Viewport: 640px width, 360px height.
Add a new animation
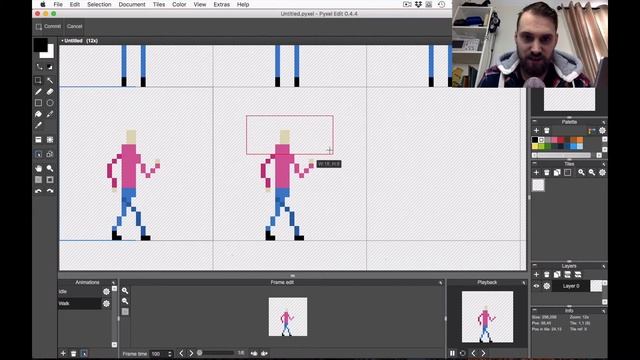[63, 353]
